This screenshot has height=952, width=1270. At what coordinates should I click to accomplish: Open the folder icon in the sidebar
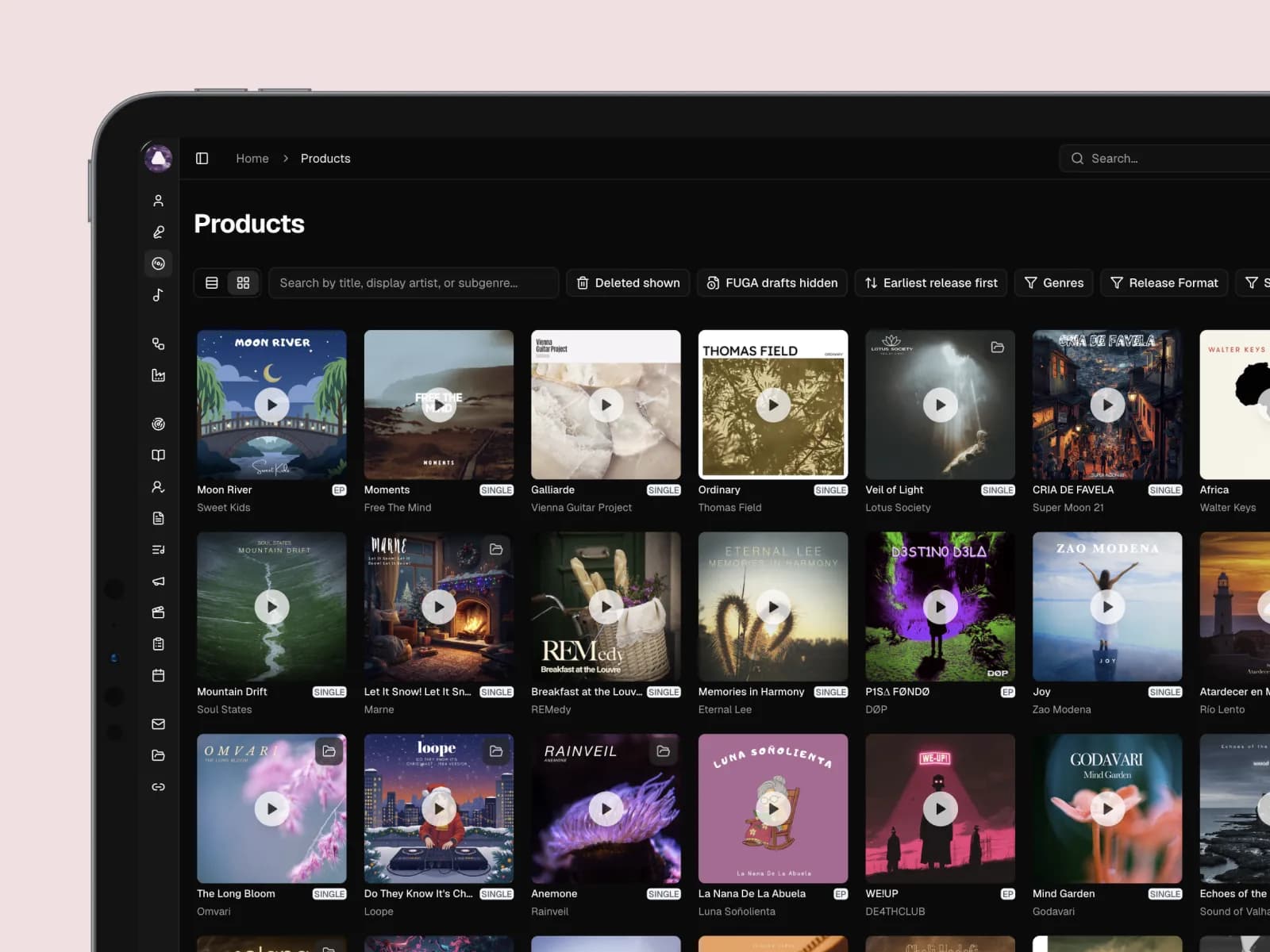coord(158,755)
